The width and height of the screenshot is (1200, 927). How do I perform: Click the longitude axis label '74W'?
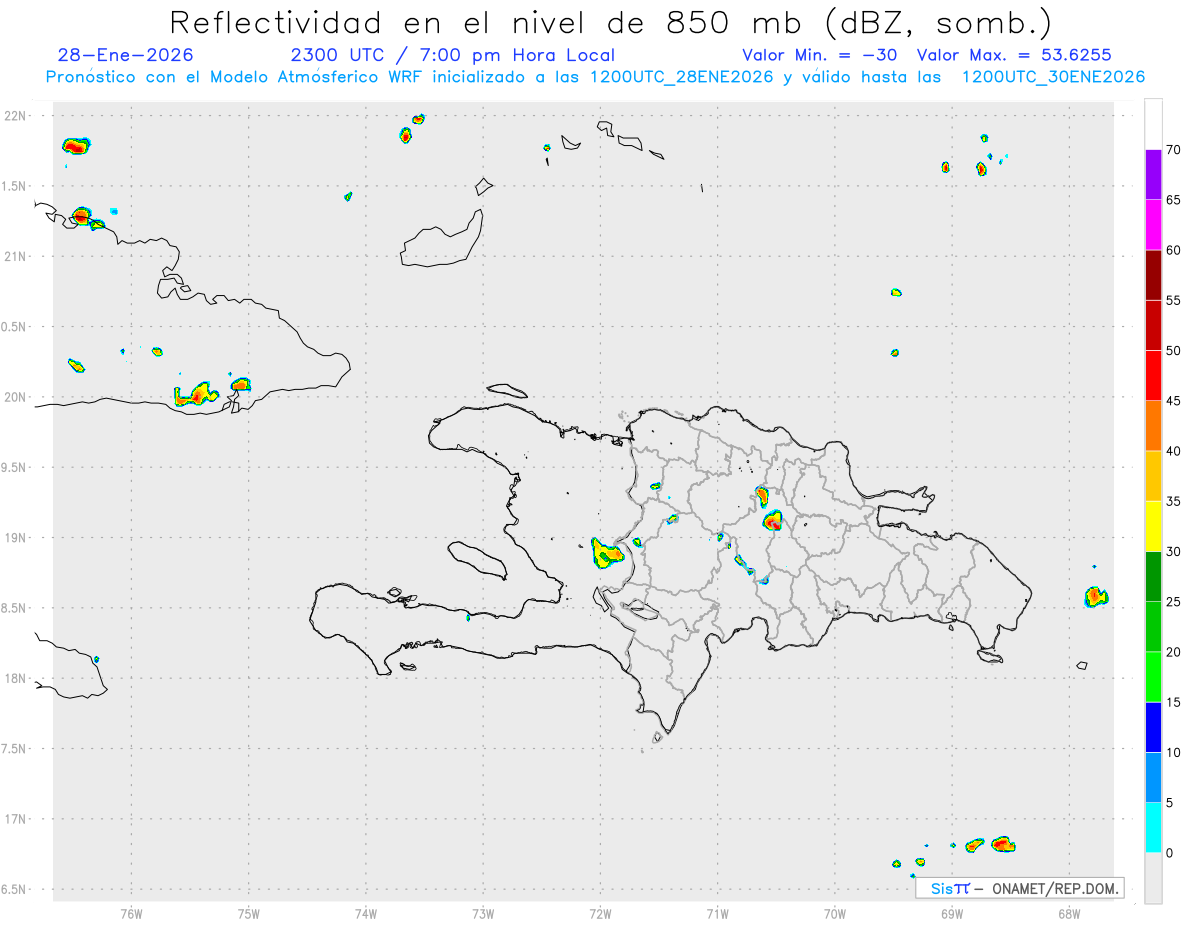(x=365, y=914)
